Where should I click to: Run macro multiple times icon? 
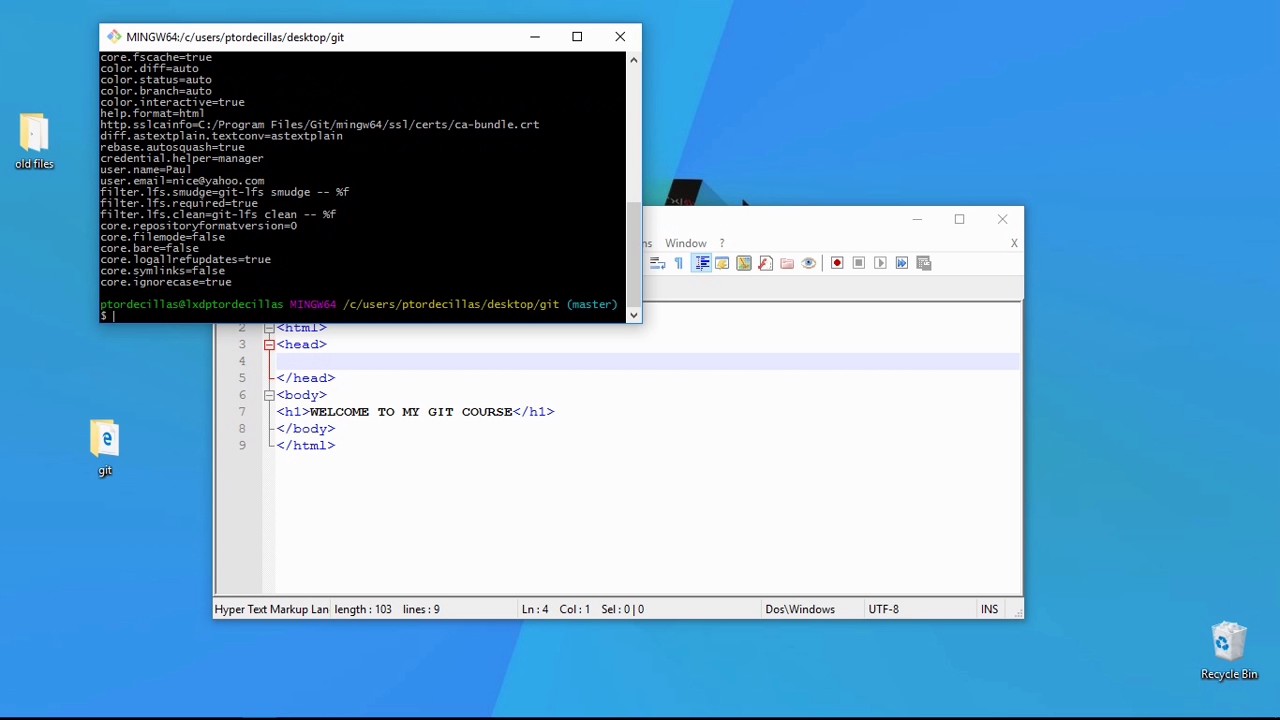pos(902,263)
